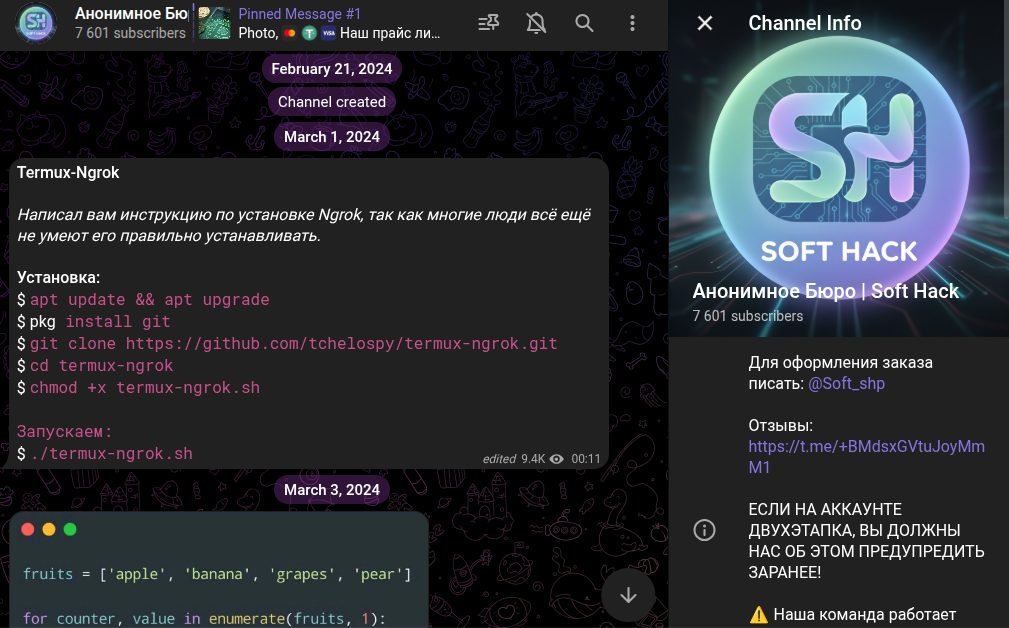Screen dimensions: 1009x628
Task: Open the t.me reviews invite link
Action: coord(866,446)
